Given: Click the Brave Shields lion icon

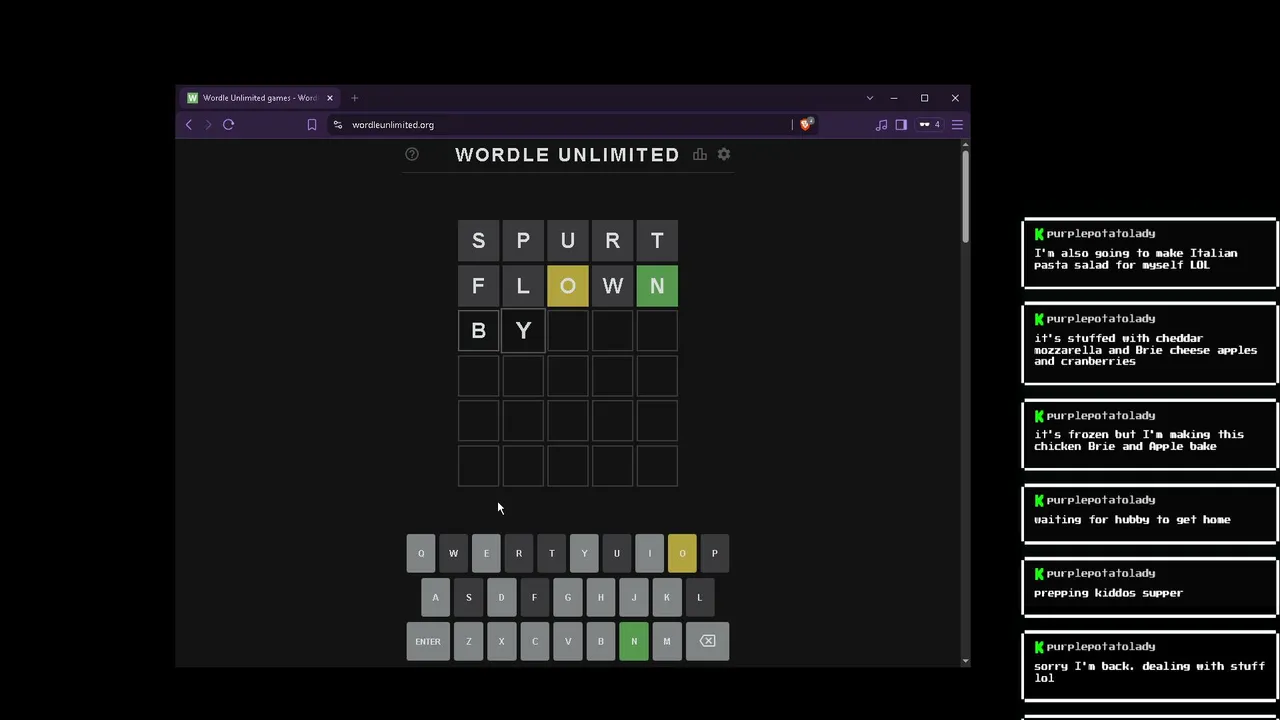Looking at the screenshot, I should tap(806, 125).
